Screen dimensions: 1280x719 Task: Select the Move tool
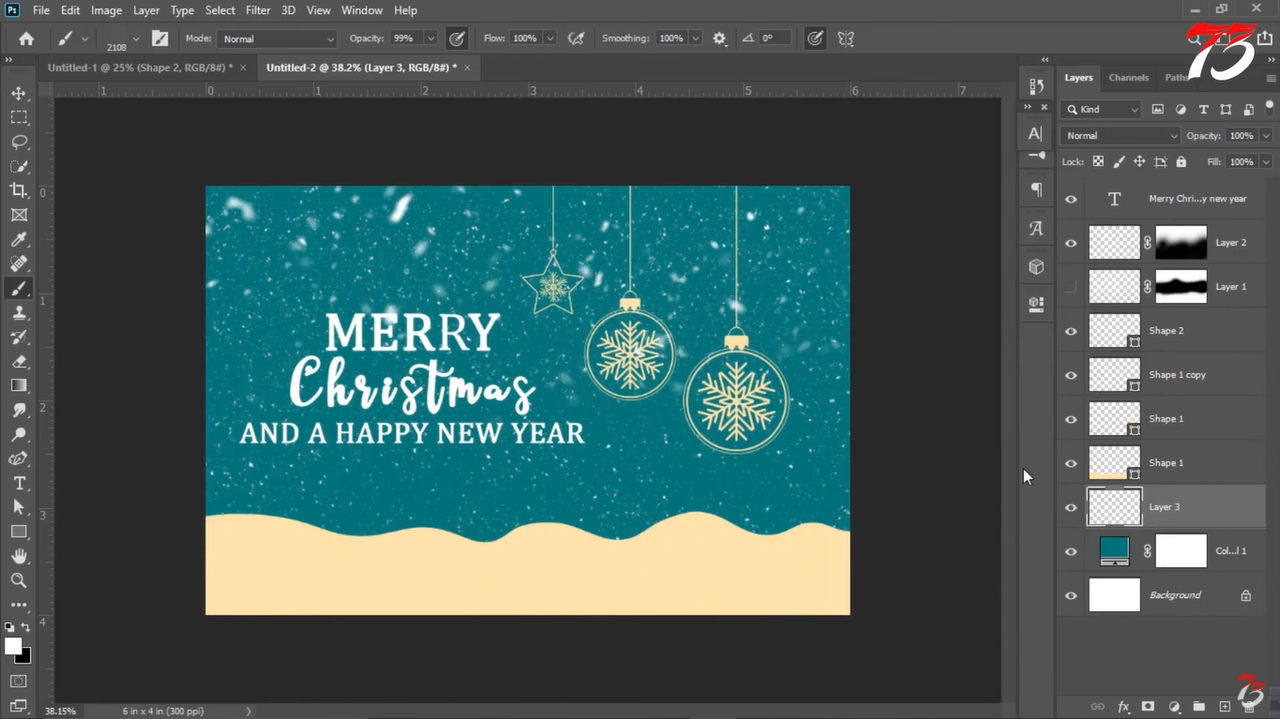coord(19,93)
